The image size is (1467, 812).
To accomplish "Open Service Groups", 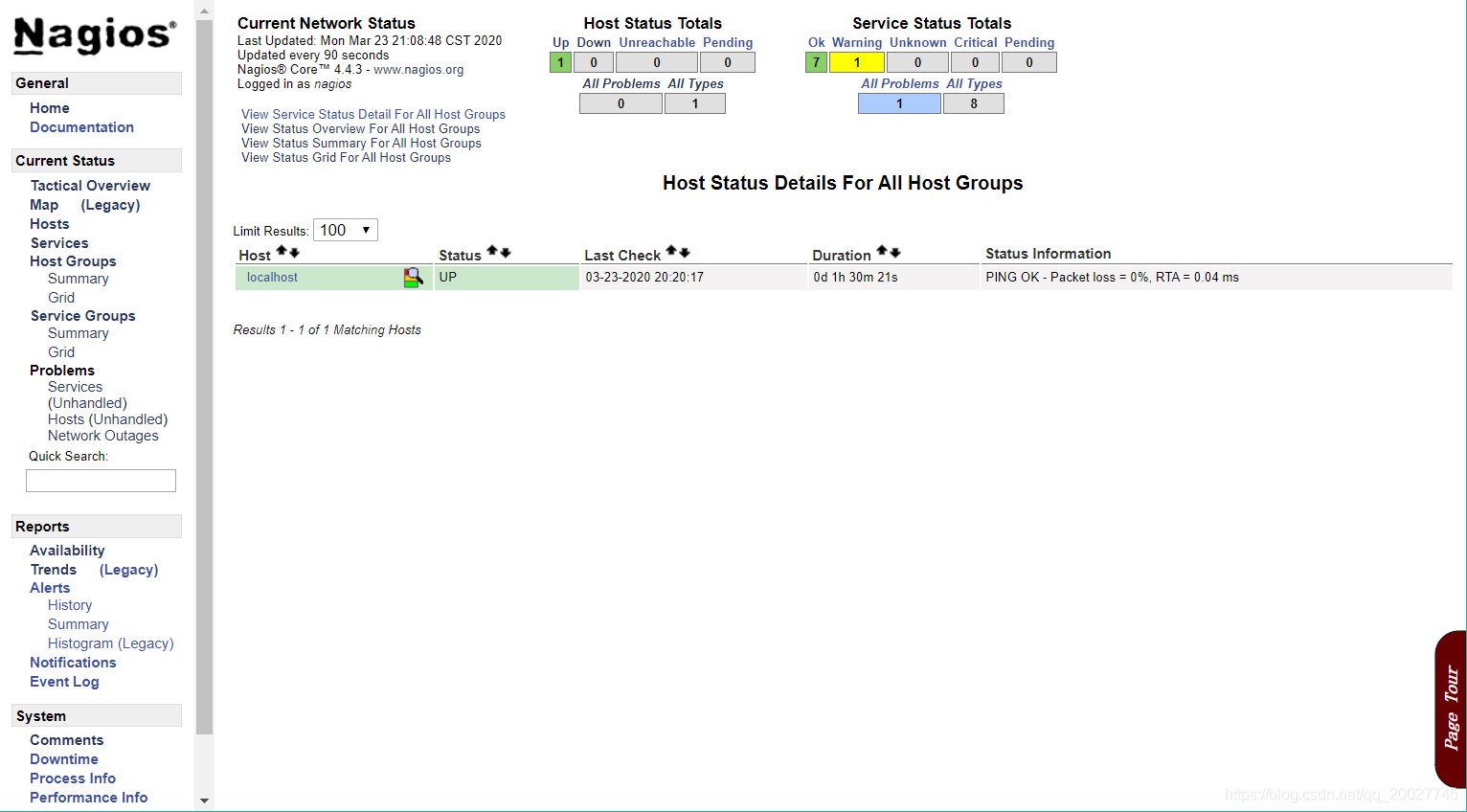I will [82, 316].
